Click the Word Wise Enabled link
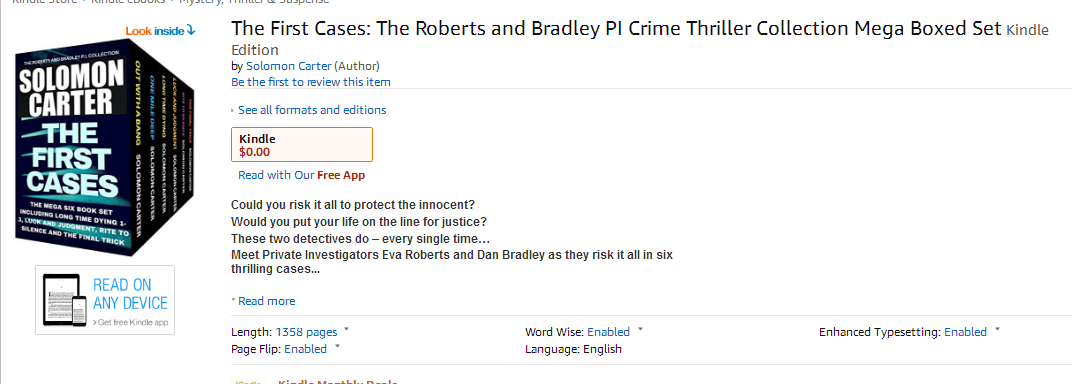The image size is (1090, 384). (x=608, y=333)
